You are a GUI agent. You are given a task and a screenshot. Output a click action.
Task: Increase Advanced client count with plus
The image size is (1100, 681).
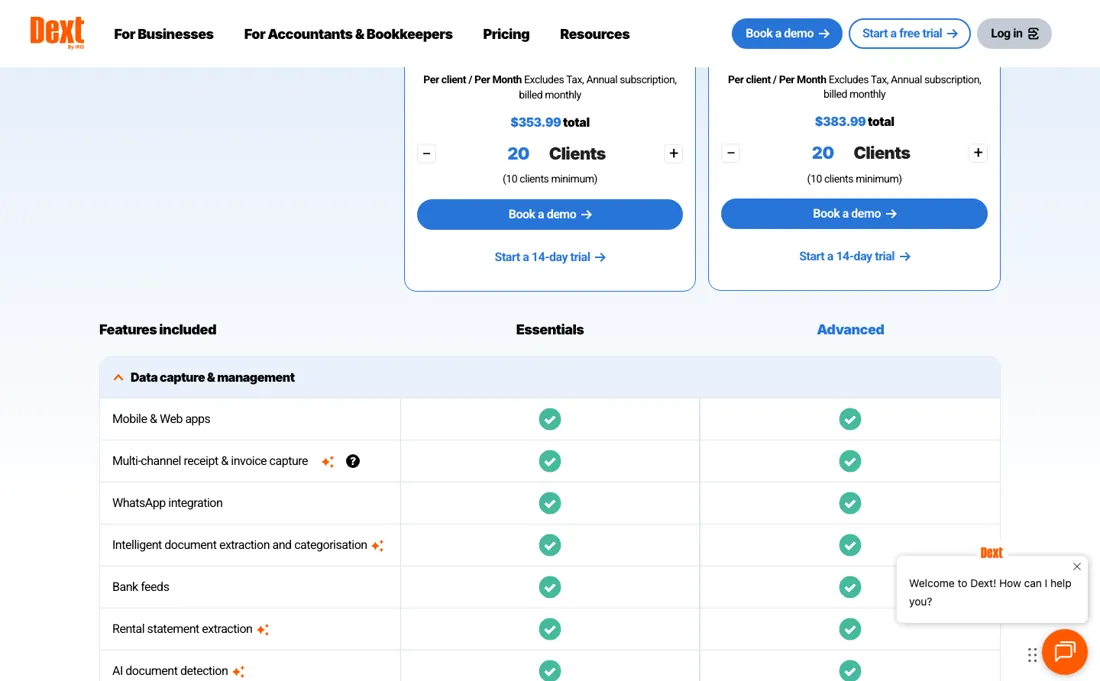(x=978, y=153)
